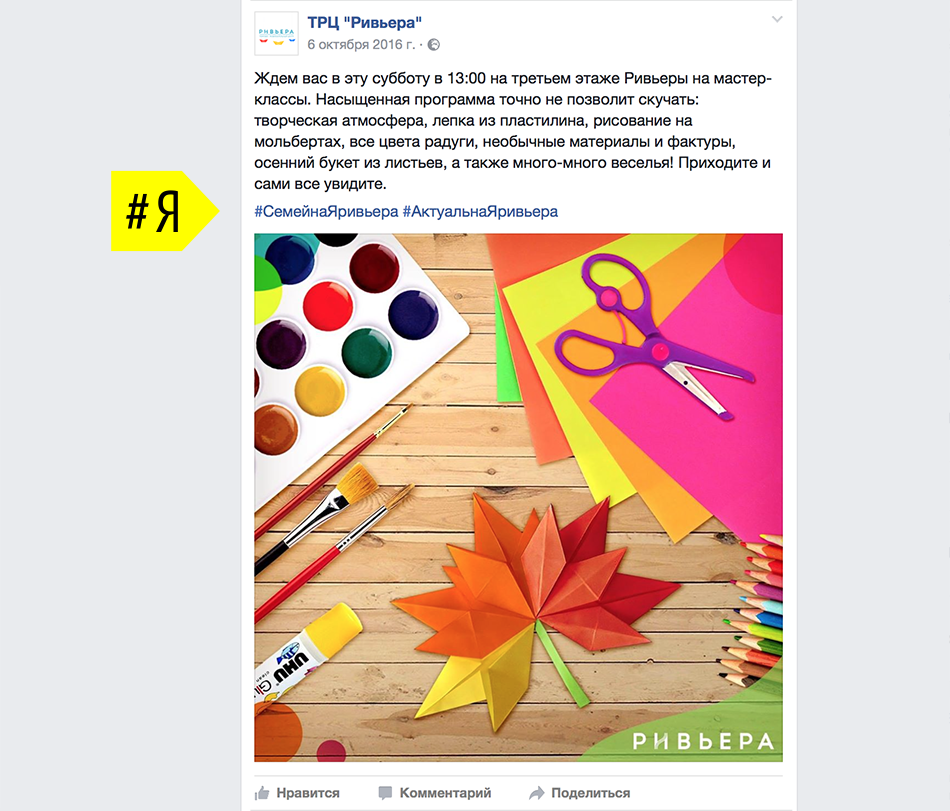The image size is (950, 811).
Task: Click the РИВЬЕРА watermark on the image
Action: pos(703,741)
